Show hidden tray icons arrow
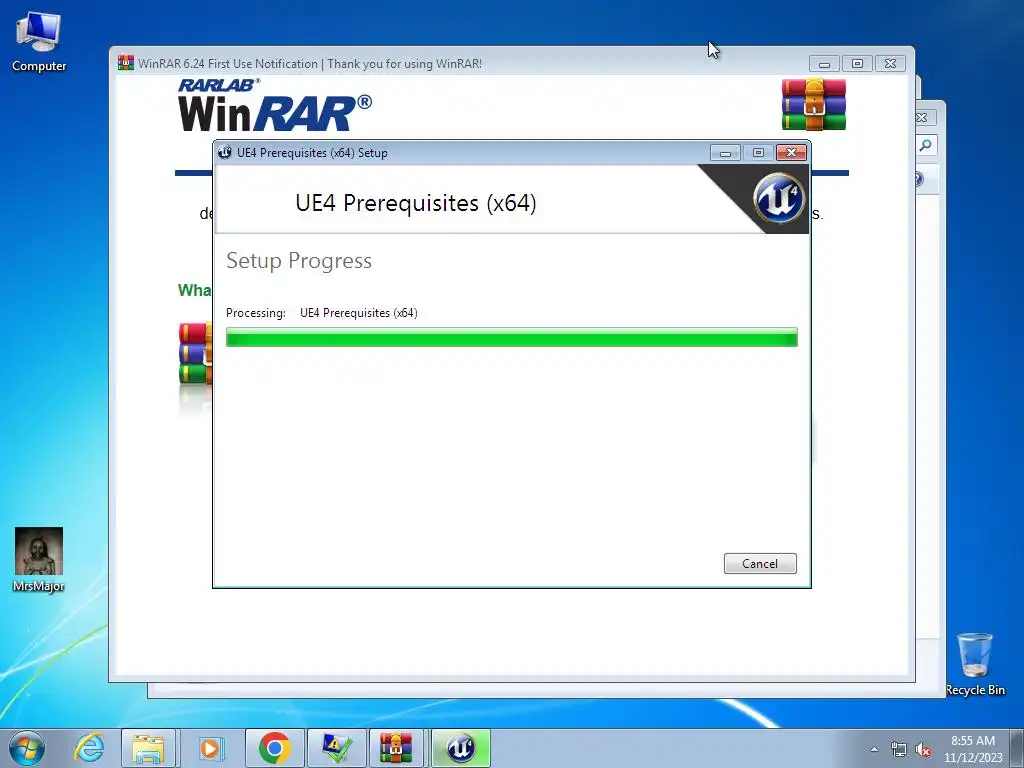This screenshot has height=768, width=1024. click(x=874, y=749)
